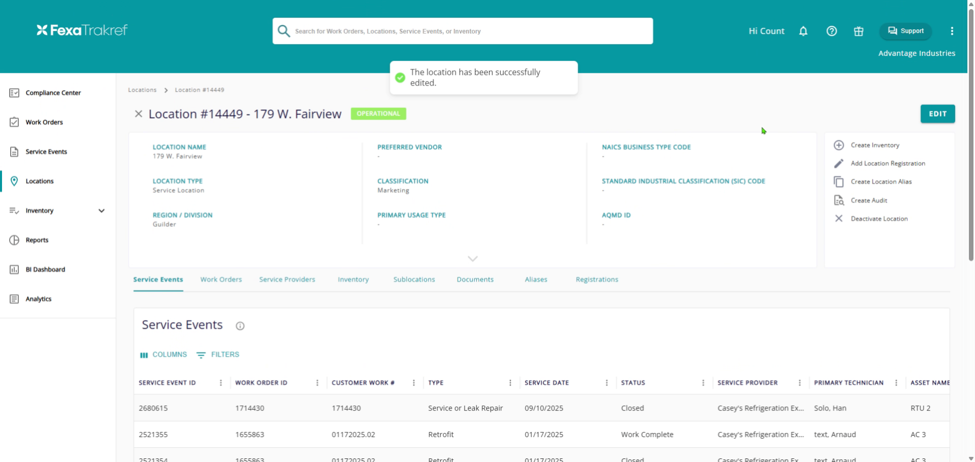The width and height of the screenshot is (975, 462).
Task: Click the Support button
Action: (905, 31)
